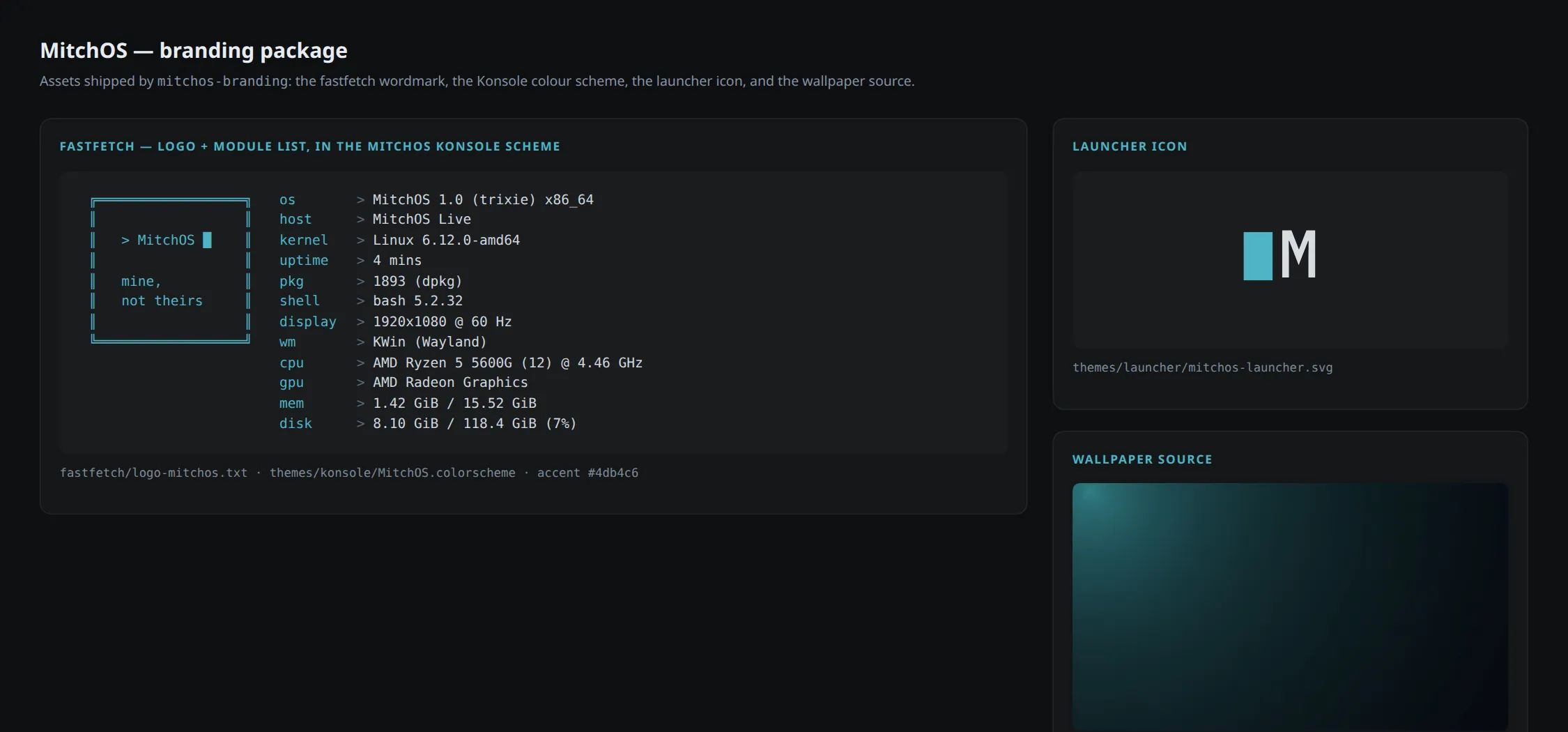Click the 'cpu' module label
The height and width of the screenshot is (732, 1568).
(291, 363)
